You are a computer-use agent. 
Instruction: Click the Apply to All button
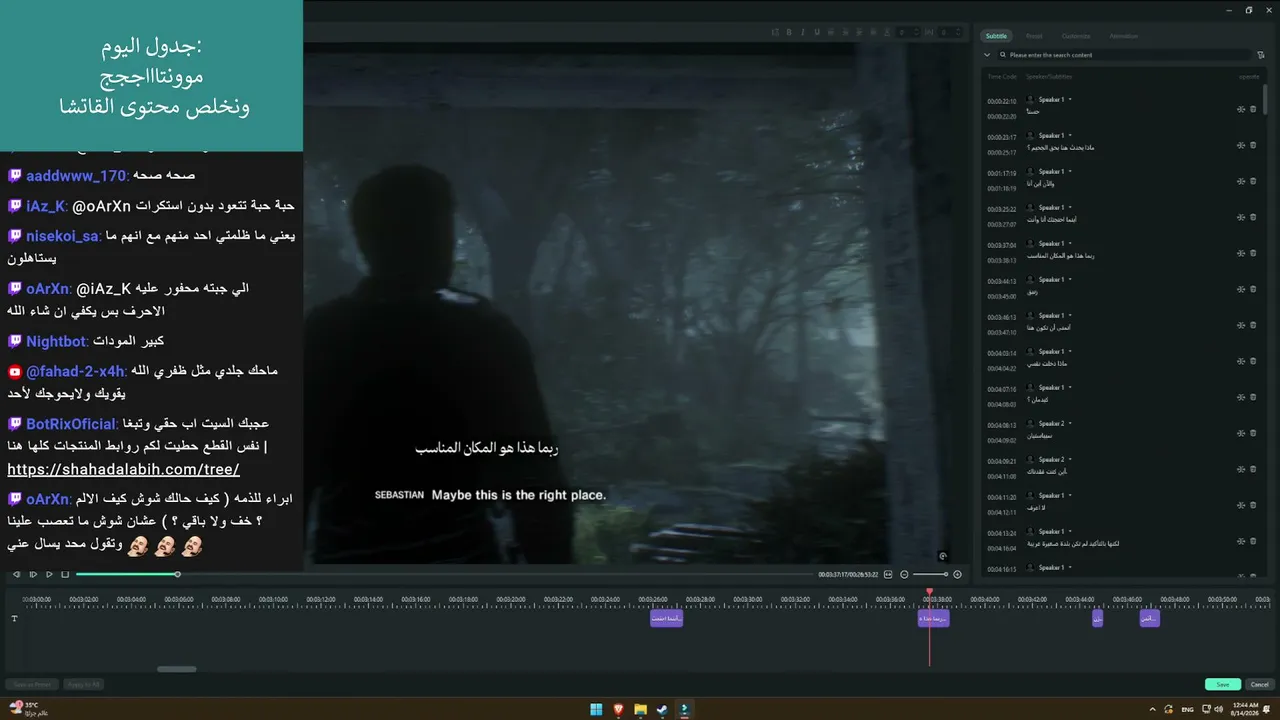[x=83, y=684]
